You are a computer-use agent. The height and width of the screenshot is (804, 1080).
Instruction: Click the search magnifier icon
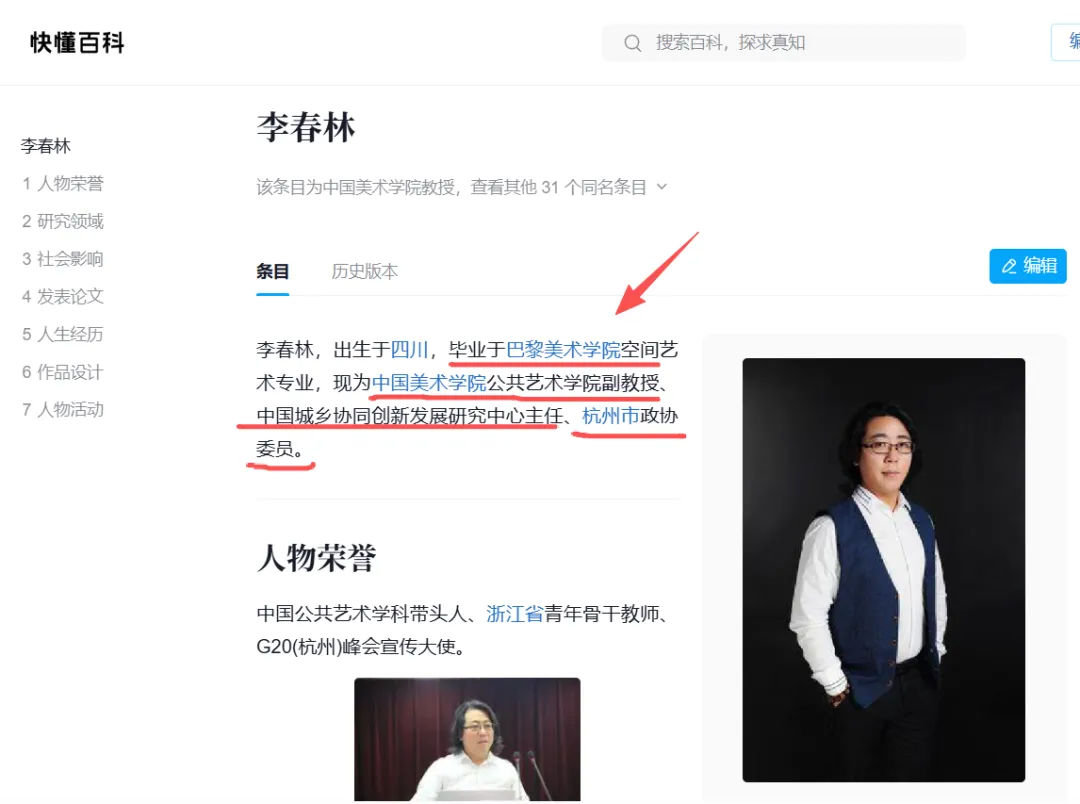click(x=632, y=43)
